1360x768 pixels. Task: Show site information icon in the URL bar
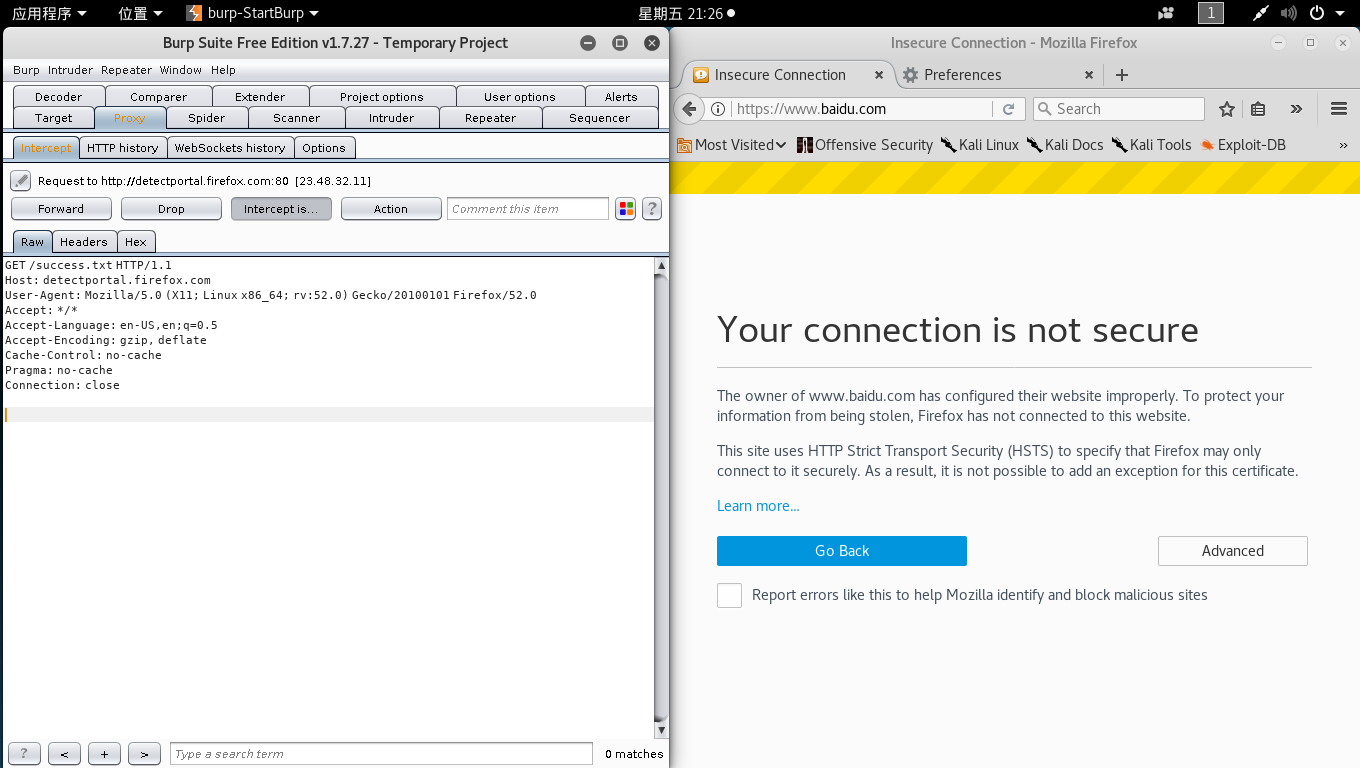click(718, 109)
